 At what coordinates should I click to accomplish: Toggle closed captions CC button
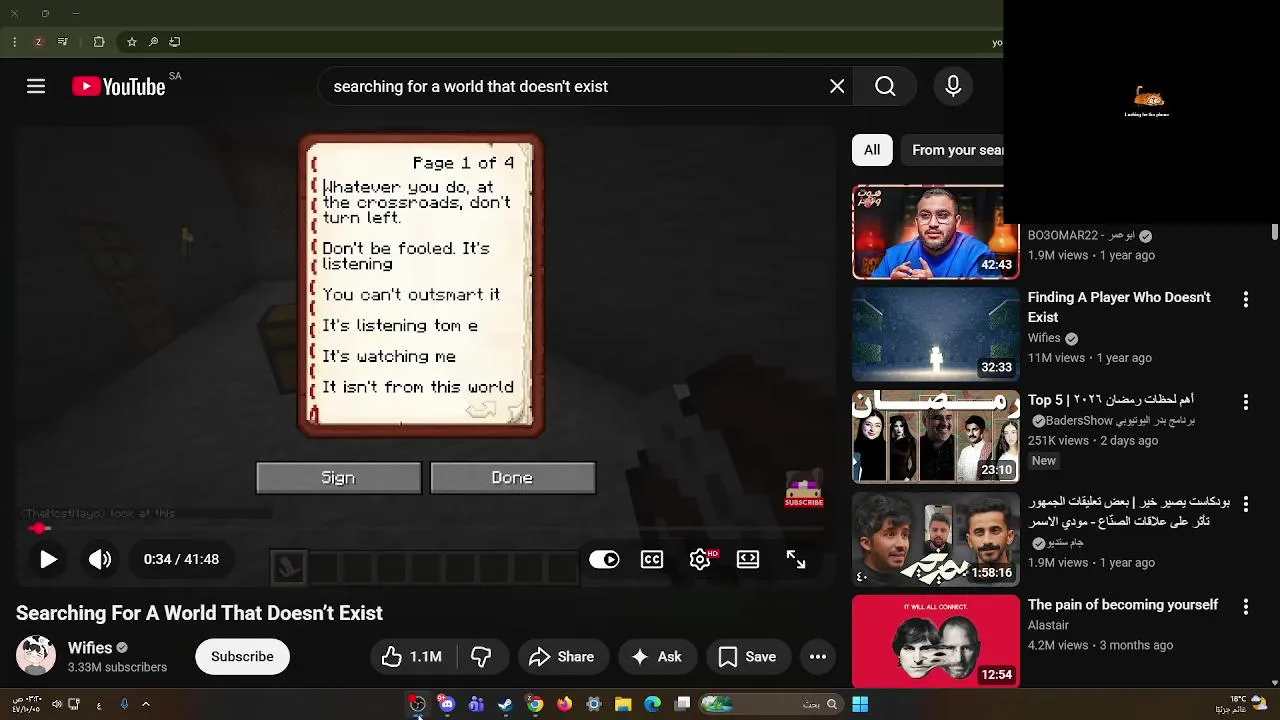point(652,560)
